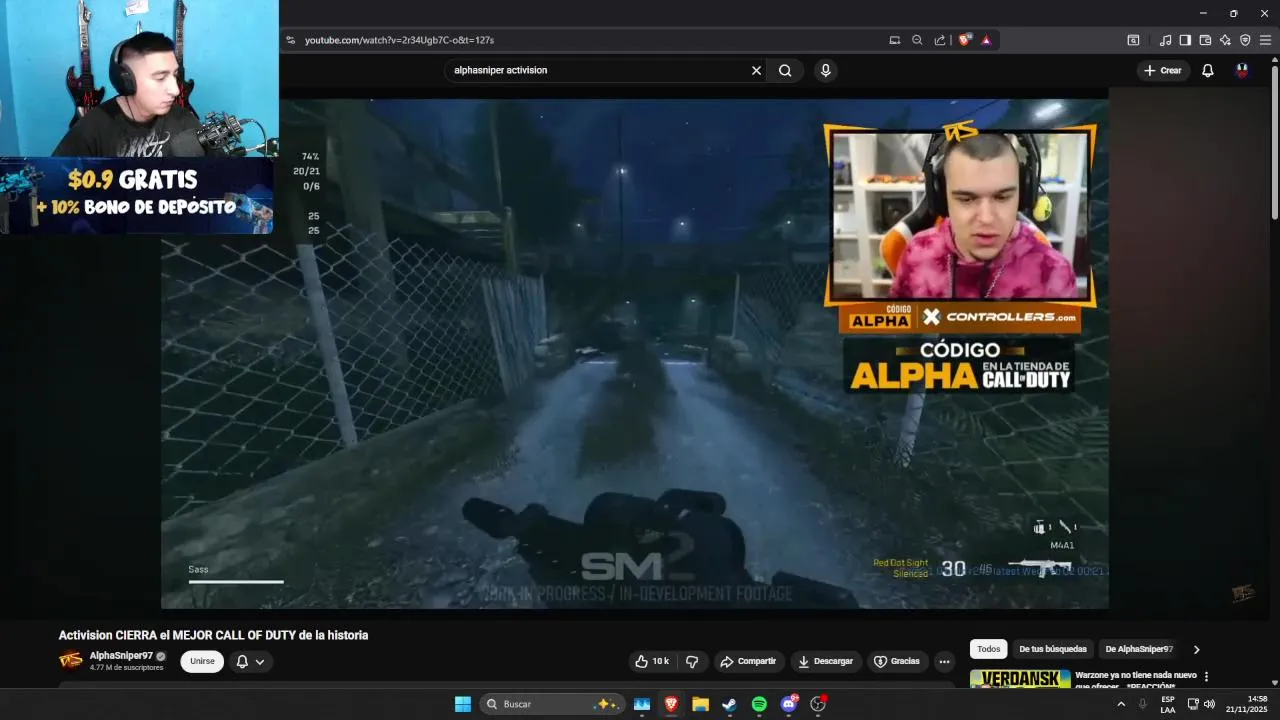
Task: Expand hidden system tray icons chevron
Action: 1120,704
